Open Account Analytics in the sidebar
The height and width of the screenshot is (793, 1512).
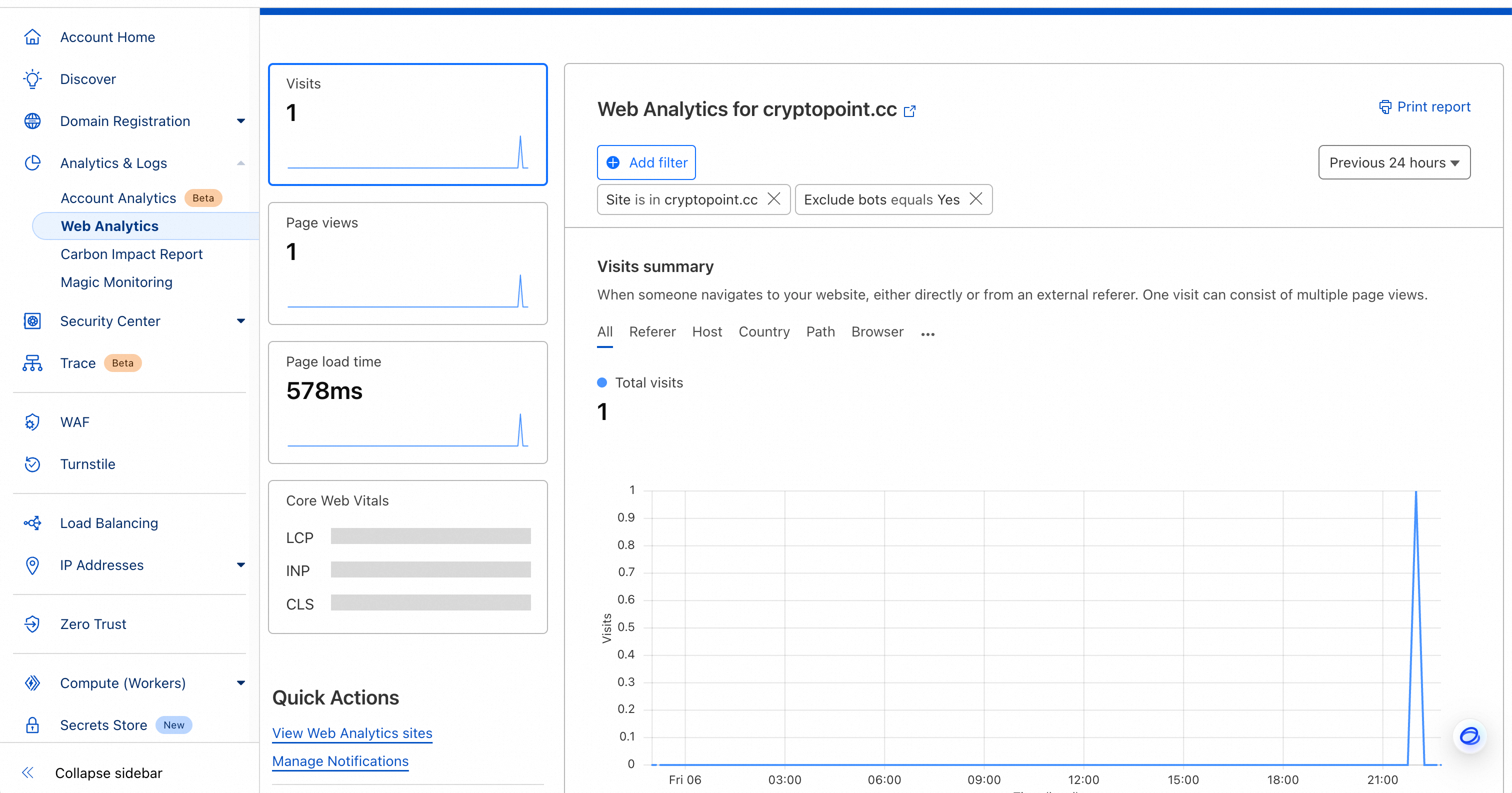118,198
